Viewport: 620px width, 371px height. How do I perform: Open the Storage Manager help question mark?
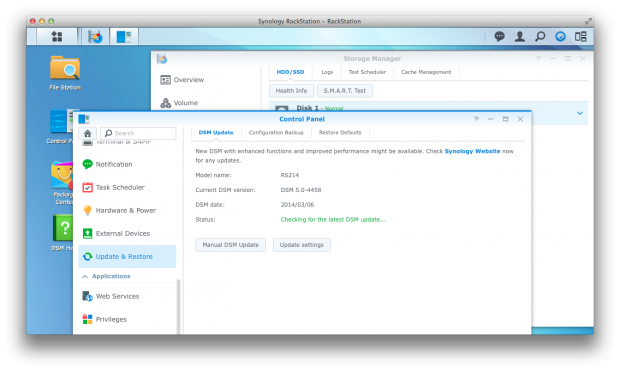[x=538, y=59]
